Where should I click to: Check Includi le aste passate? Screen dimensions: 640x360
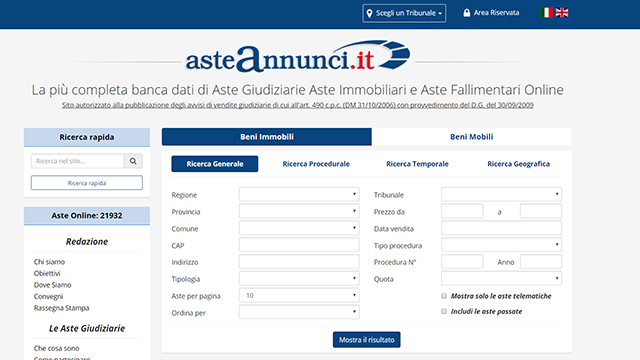coord(444,311)
